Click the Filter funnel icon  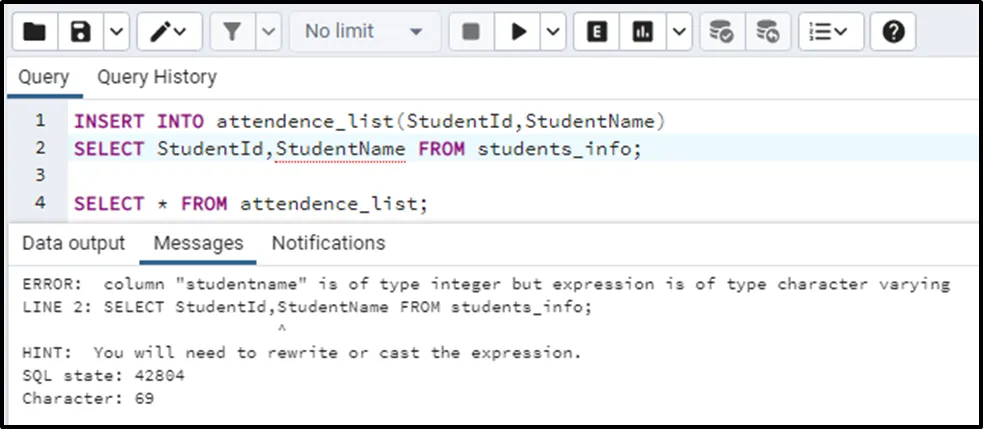(x=232, y=32)
